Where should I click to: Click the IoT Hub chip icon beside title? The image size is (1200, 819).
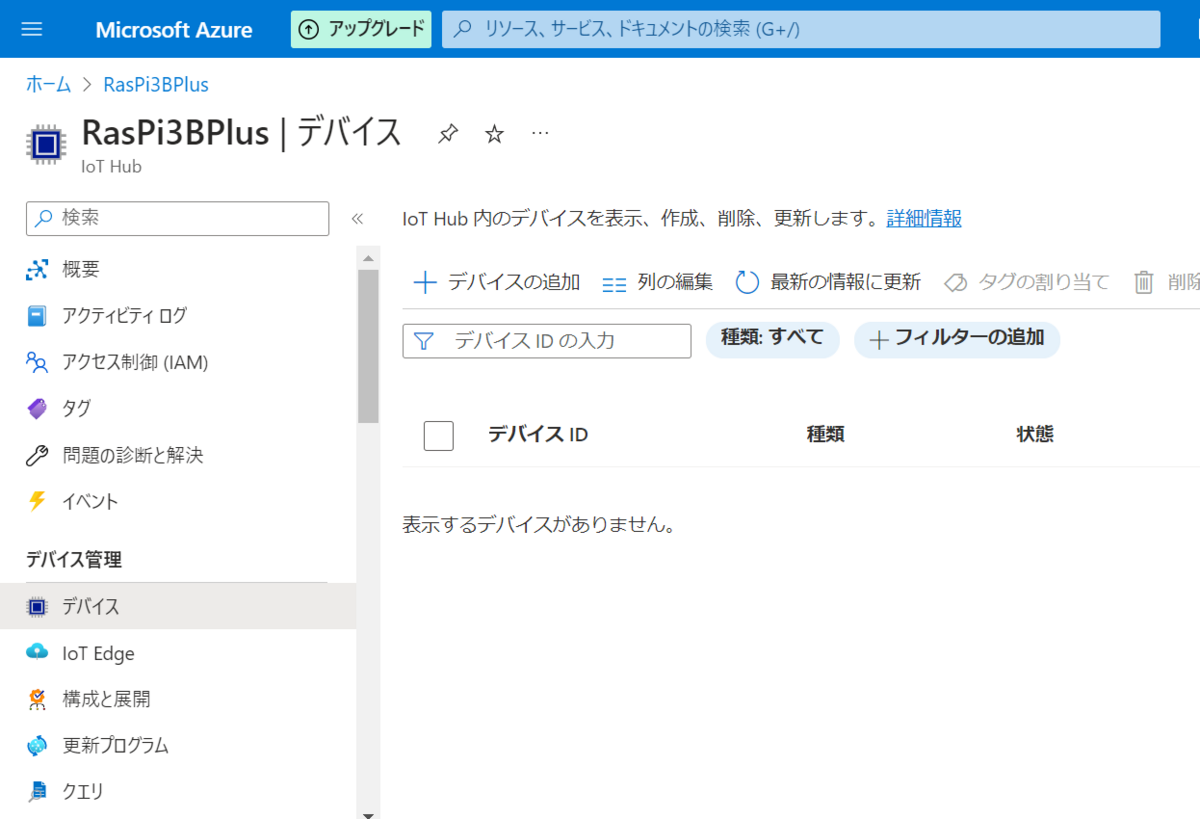coord(45,144)
